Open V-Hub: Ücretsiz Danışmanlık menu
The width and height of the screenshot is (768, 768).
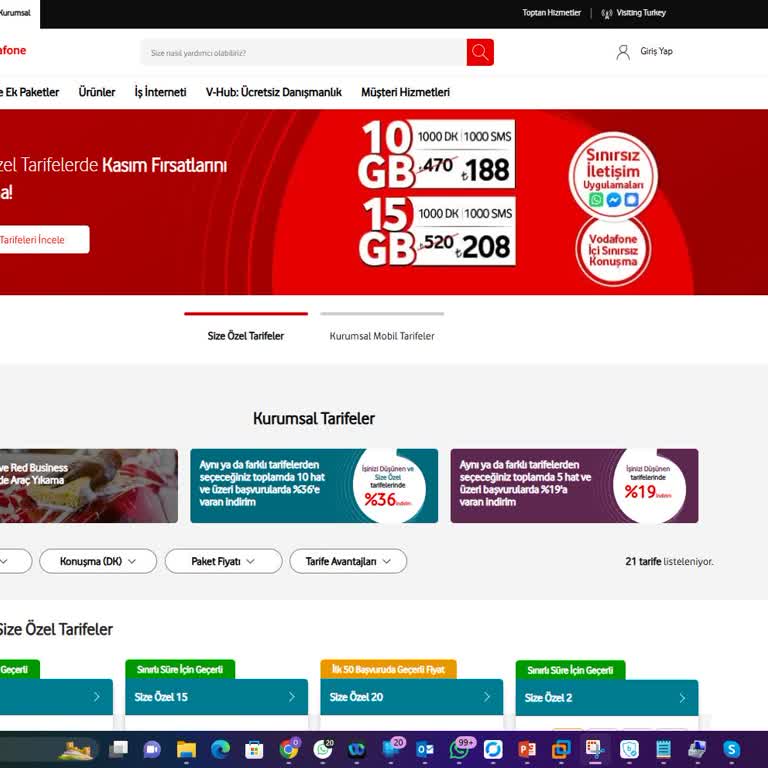(274, 92)
